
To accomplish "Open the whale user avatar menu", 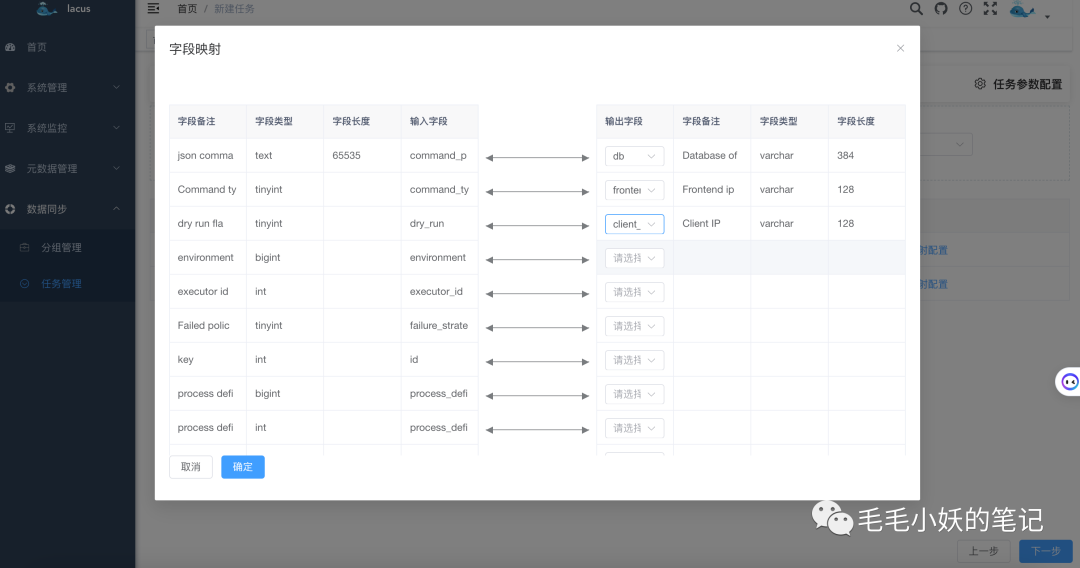I will coord(1023,10).
